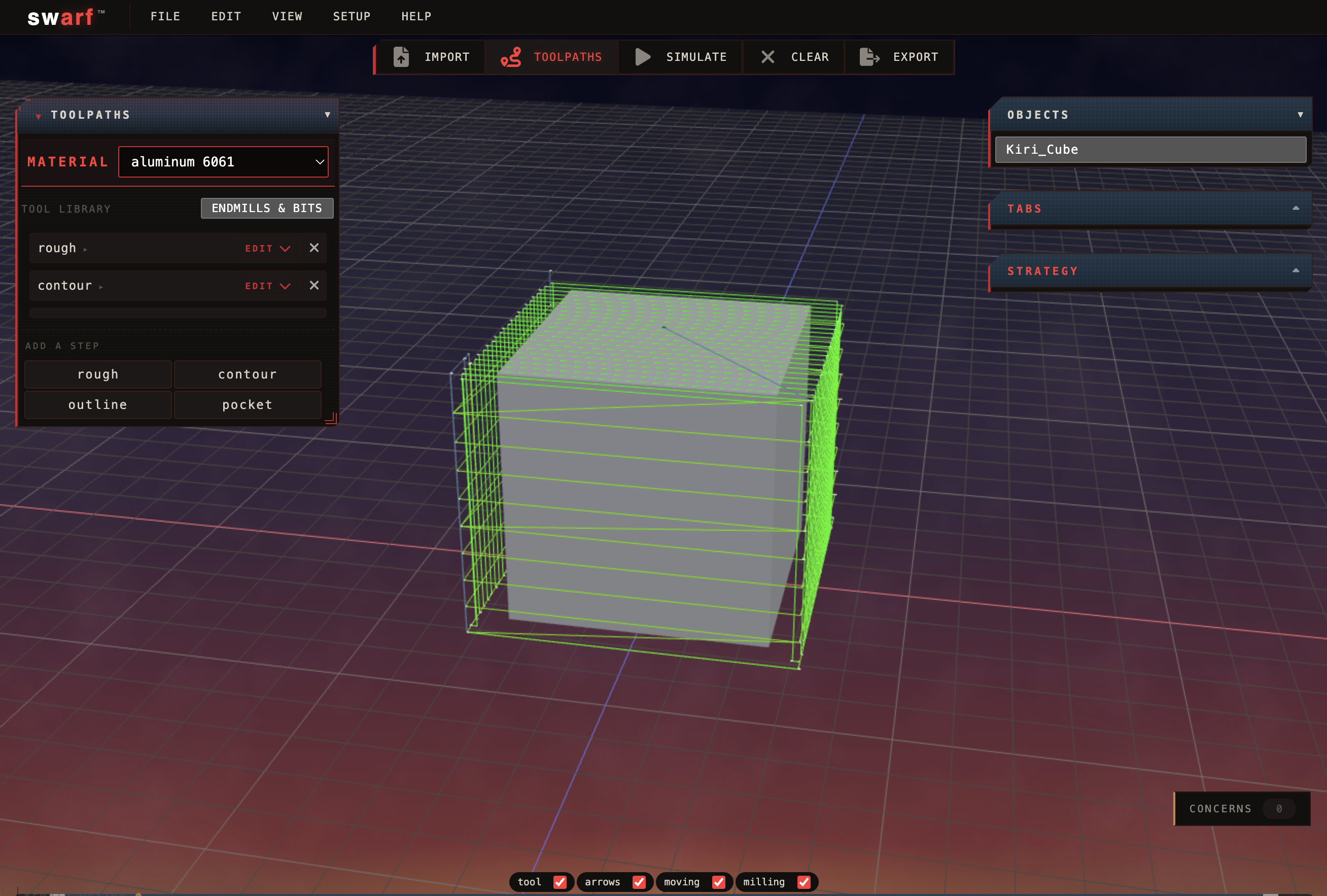
Task: Click the swarf logo
Action: click(x=62, y=17)
